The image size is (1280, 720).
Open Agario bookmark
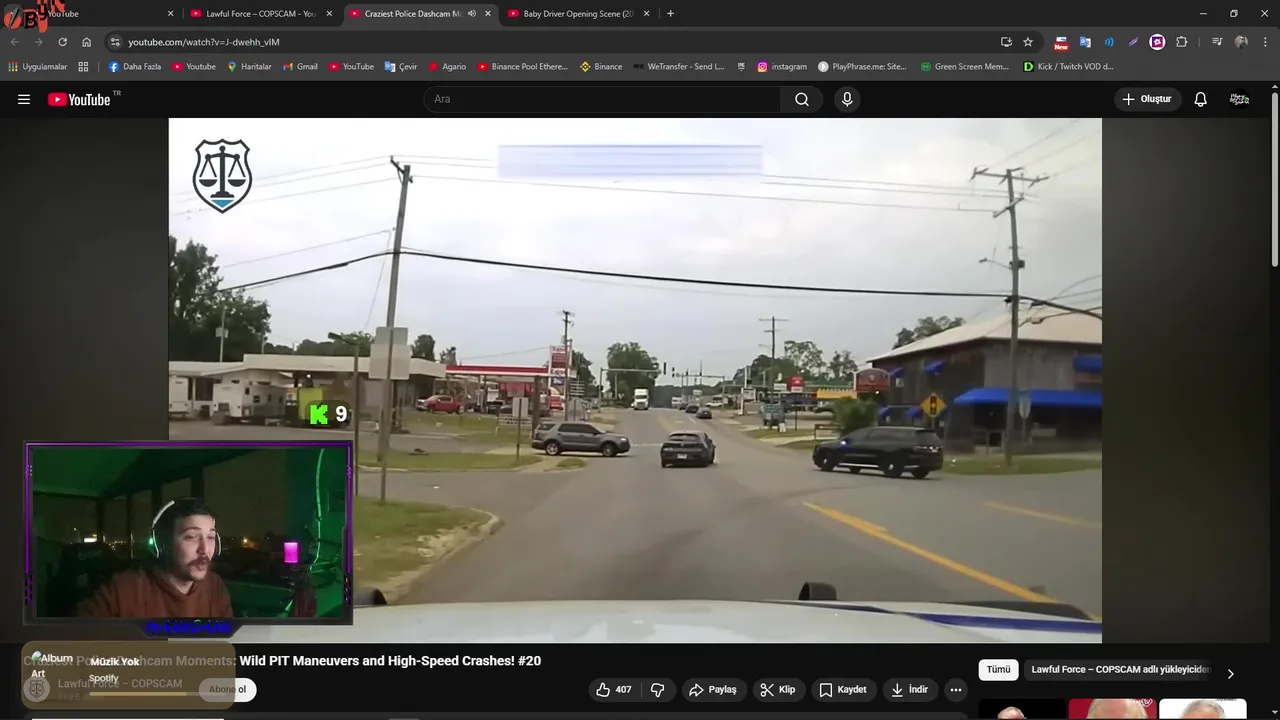pos(447,66)
